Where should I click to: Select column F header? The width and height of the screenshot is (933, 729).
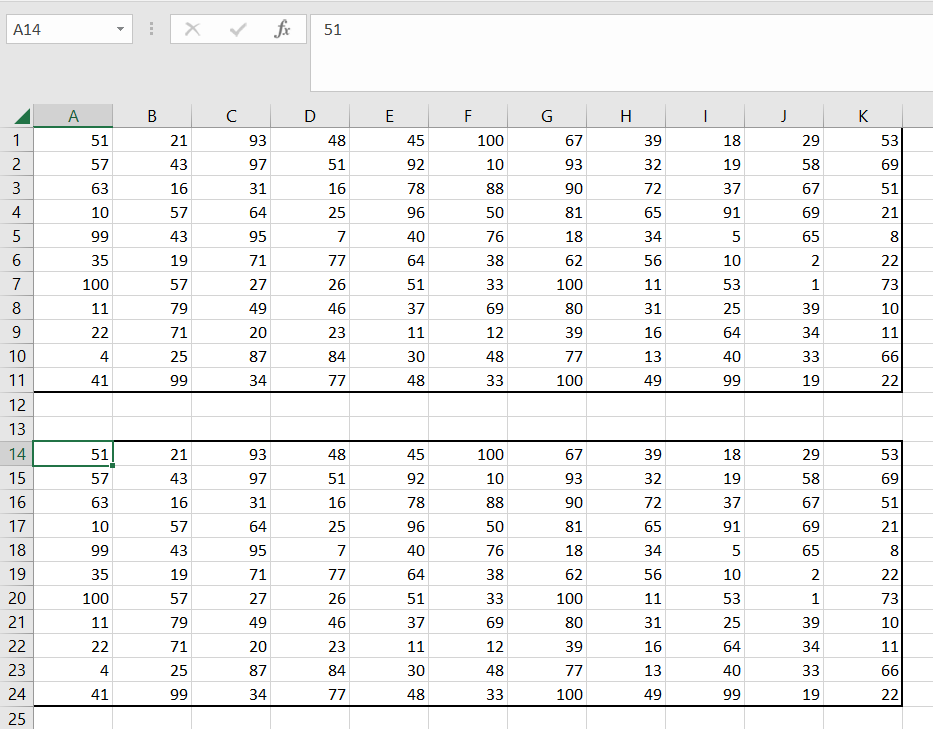pos(468,116)
